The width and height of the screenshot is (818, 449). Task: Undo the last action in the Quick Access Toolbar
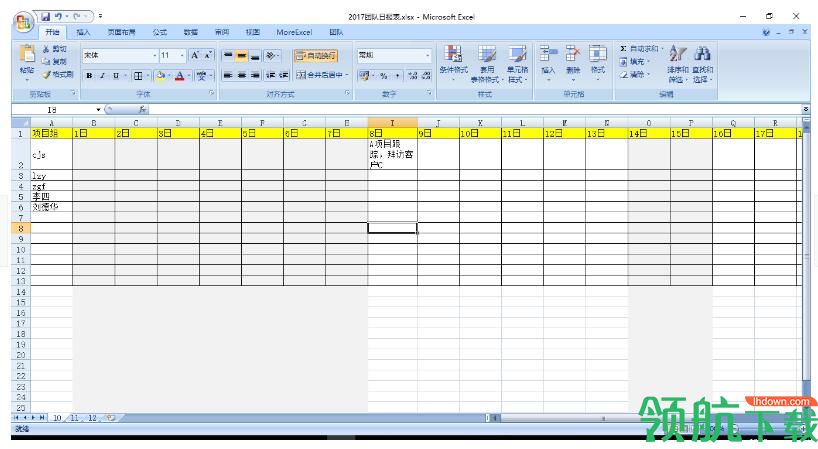tap(58, 17)
